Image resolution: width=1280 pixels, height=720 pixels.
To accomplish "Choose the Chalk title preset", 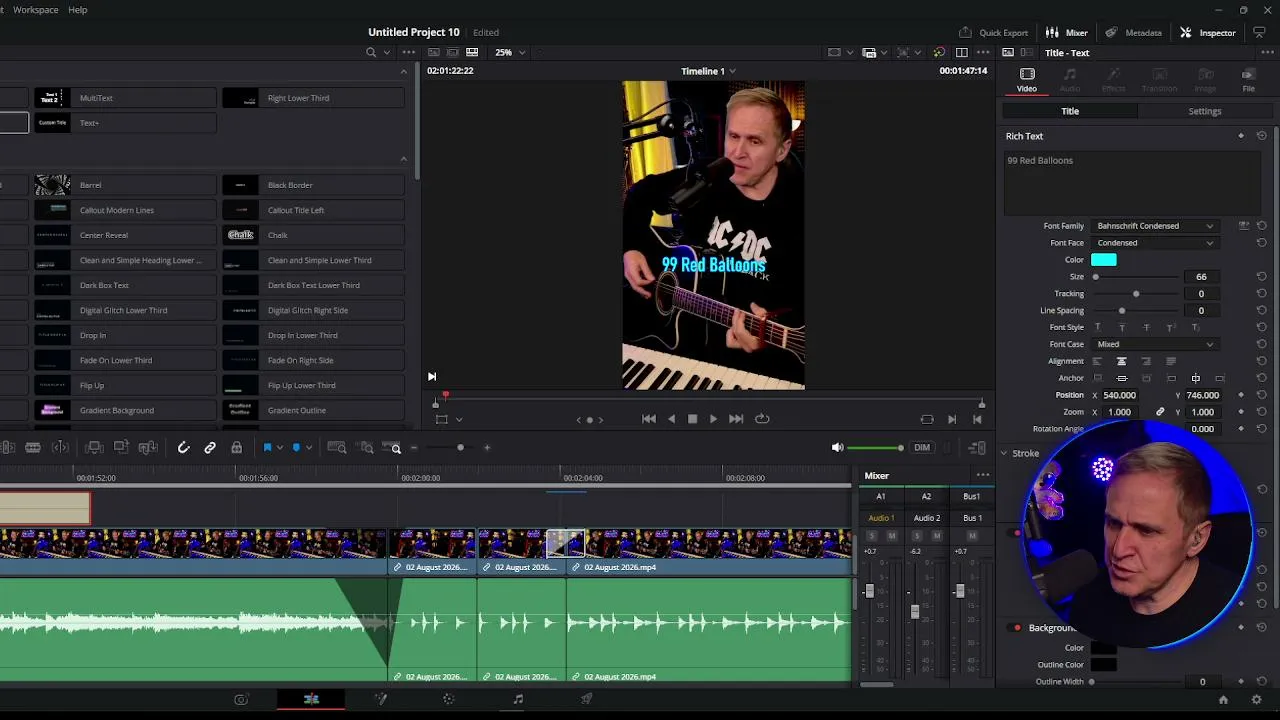I will [x=313, y=235].
